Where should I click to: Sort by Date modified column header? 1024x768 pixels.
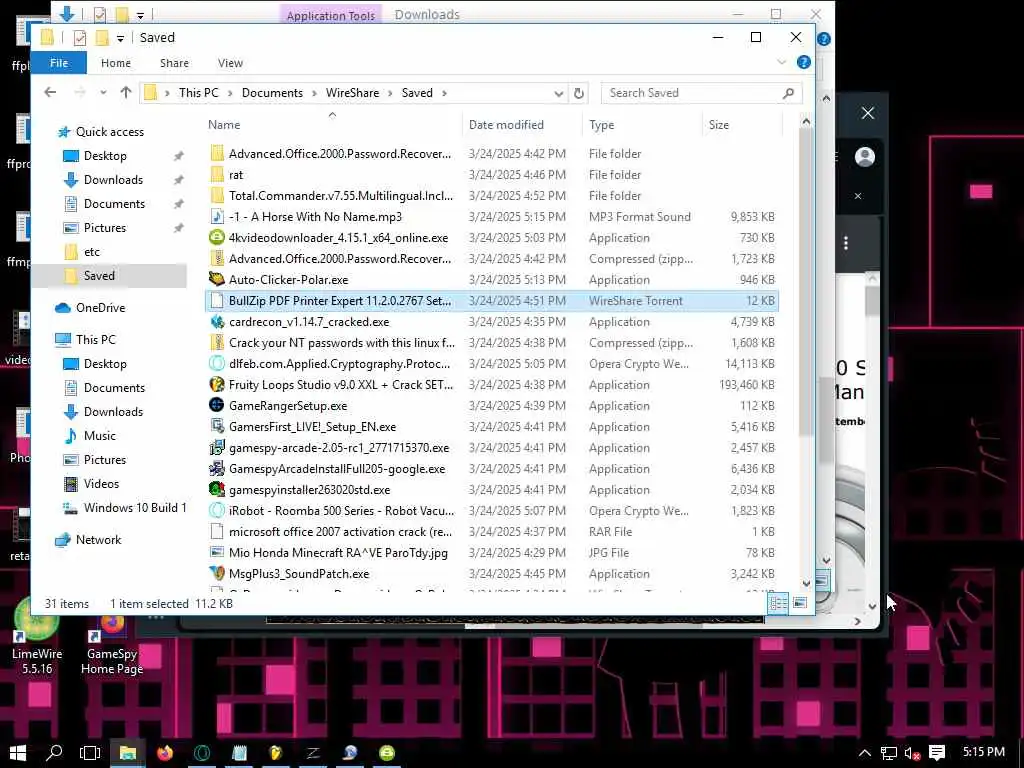tap(506, 125)
